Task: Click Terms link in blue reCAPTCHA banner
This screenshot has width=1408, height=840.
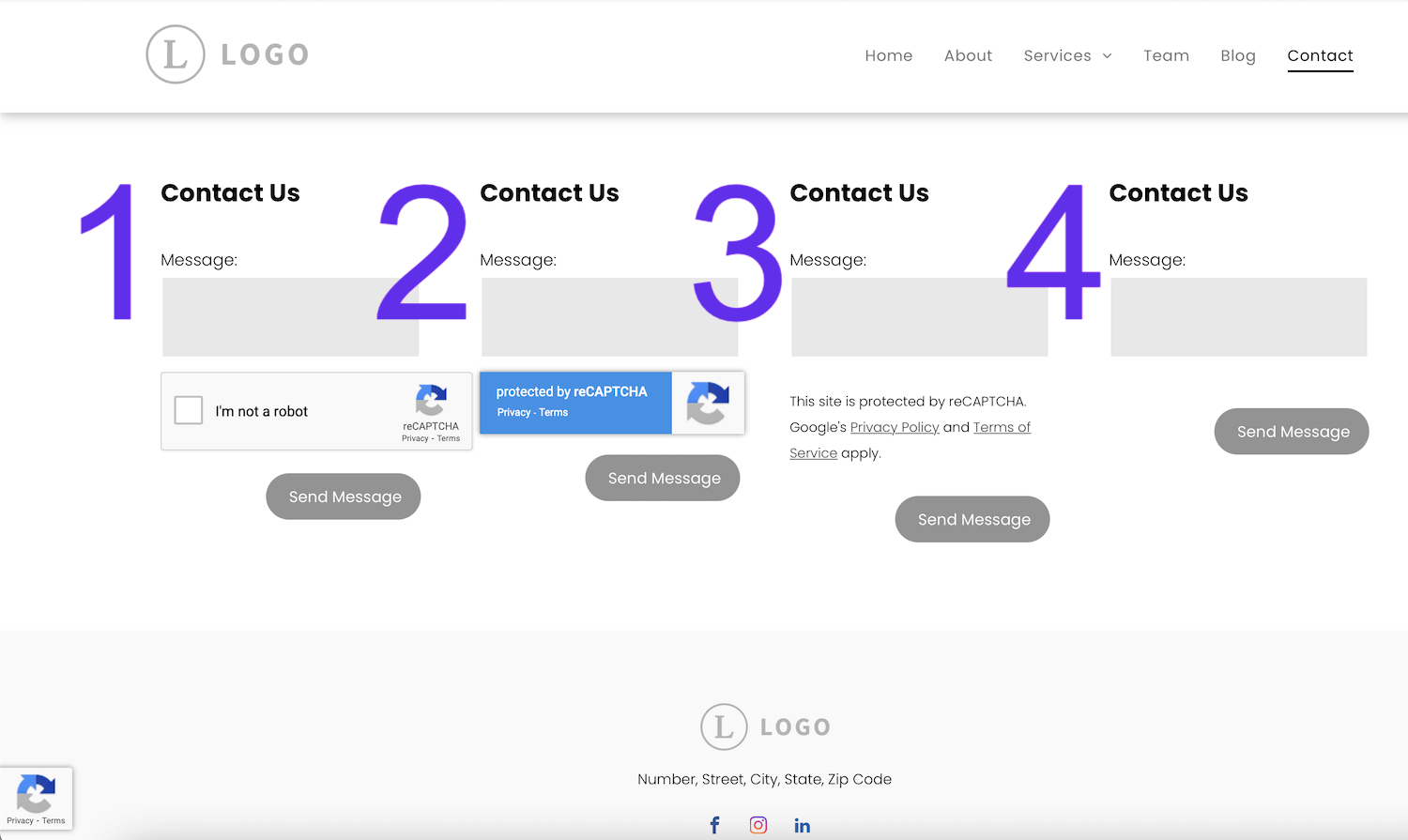Action: tap(554, 412)
